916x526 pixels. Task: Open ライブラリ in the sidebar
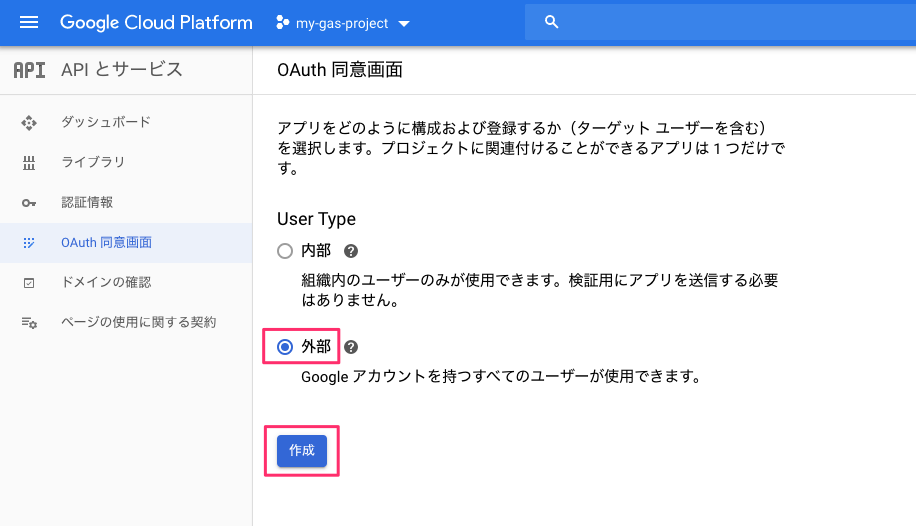[x=93, y=162]
